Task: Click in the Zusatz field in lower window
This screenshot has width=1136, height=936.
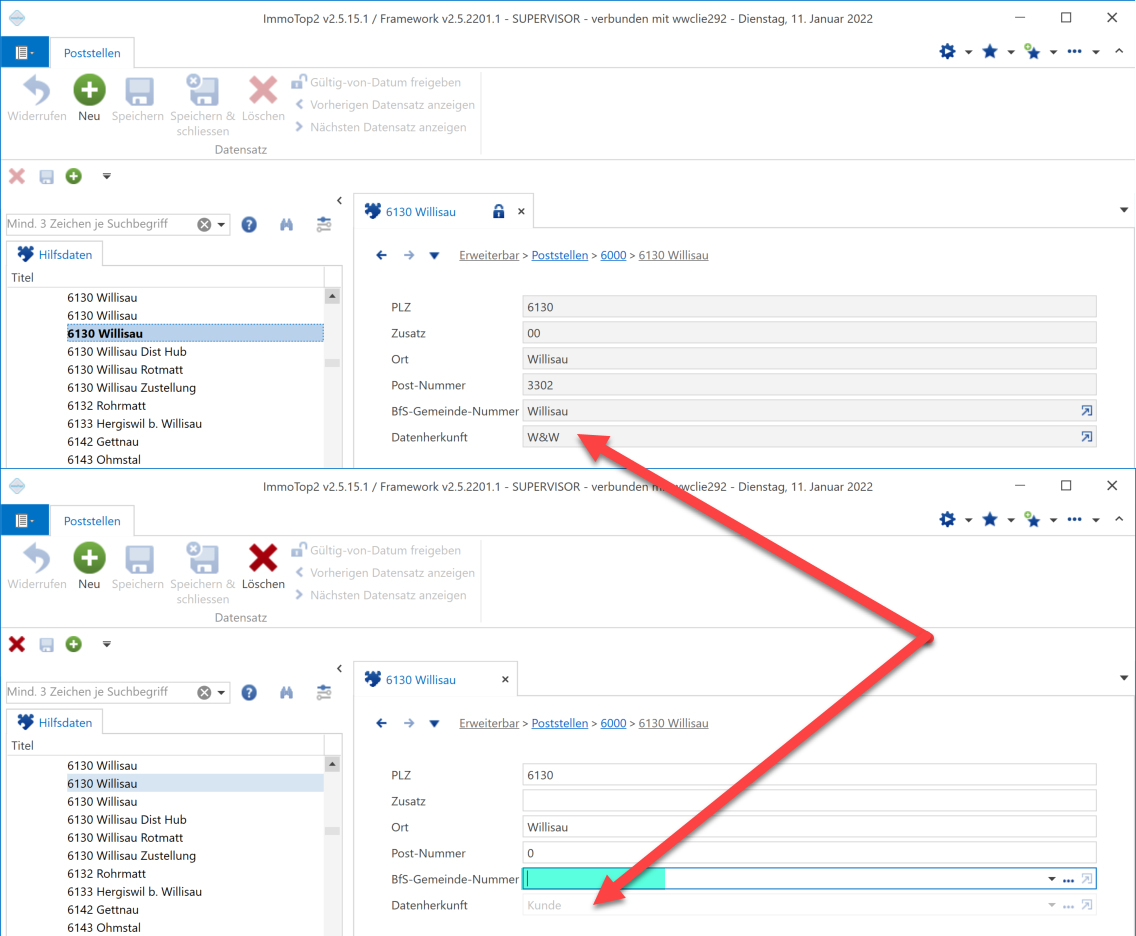Action: coord(809,801)
